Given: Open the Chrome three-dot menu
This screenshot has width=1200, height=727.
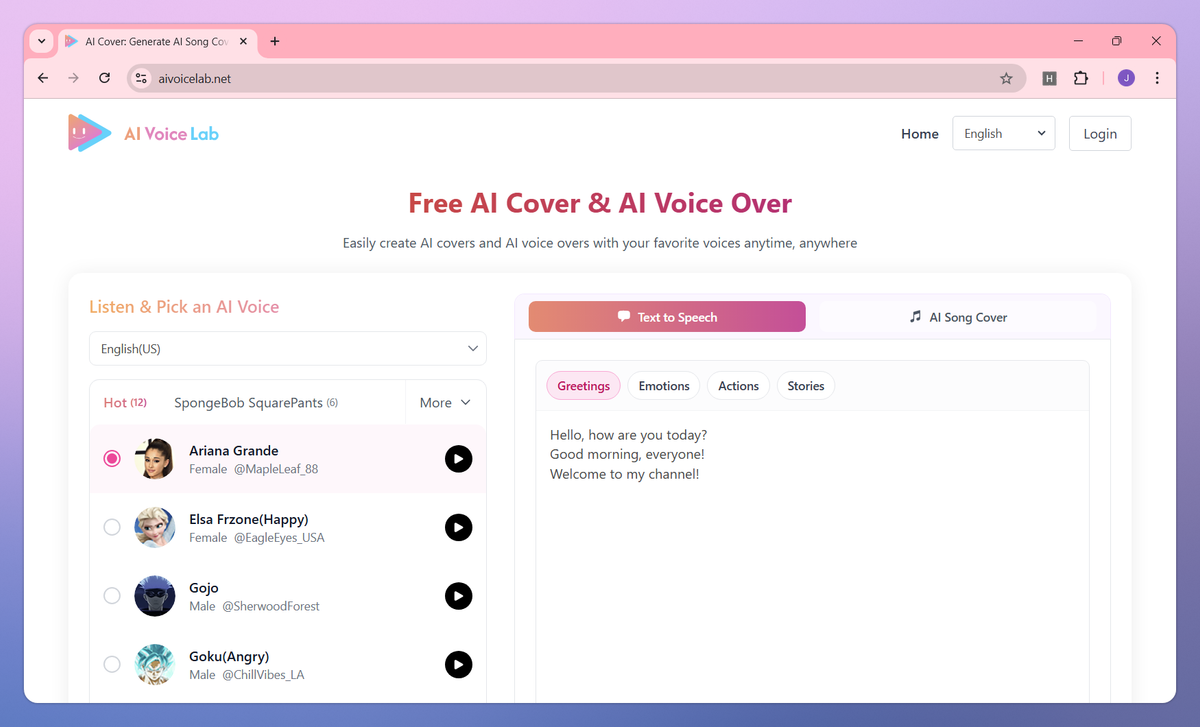Looking at the screenshot, I should pos(1157,78).
